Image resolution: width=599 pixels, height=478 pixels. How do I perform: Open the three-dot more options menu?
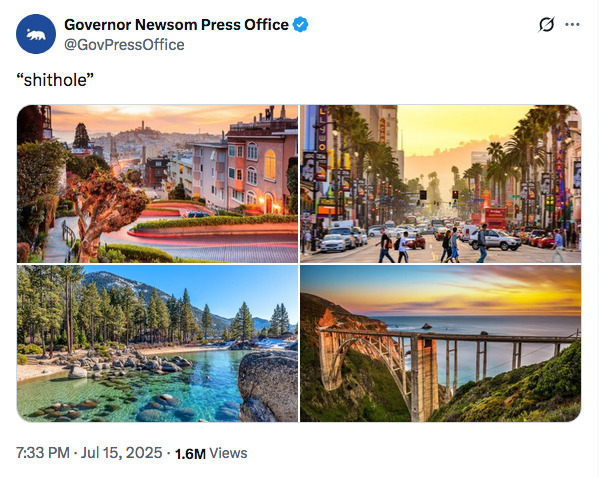coord(572,24)
